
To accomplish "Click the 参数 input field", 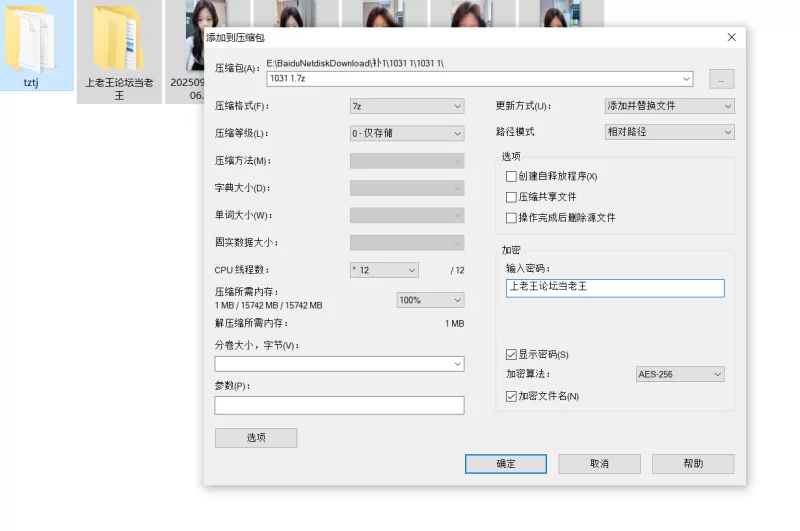I will click(x=339, y=405).
